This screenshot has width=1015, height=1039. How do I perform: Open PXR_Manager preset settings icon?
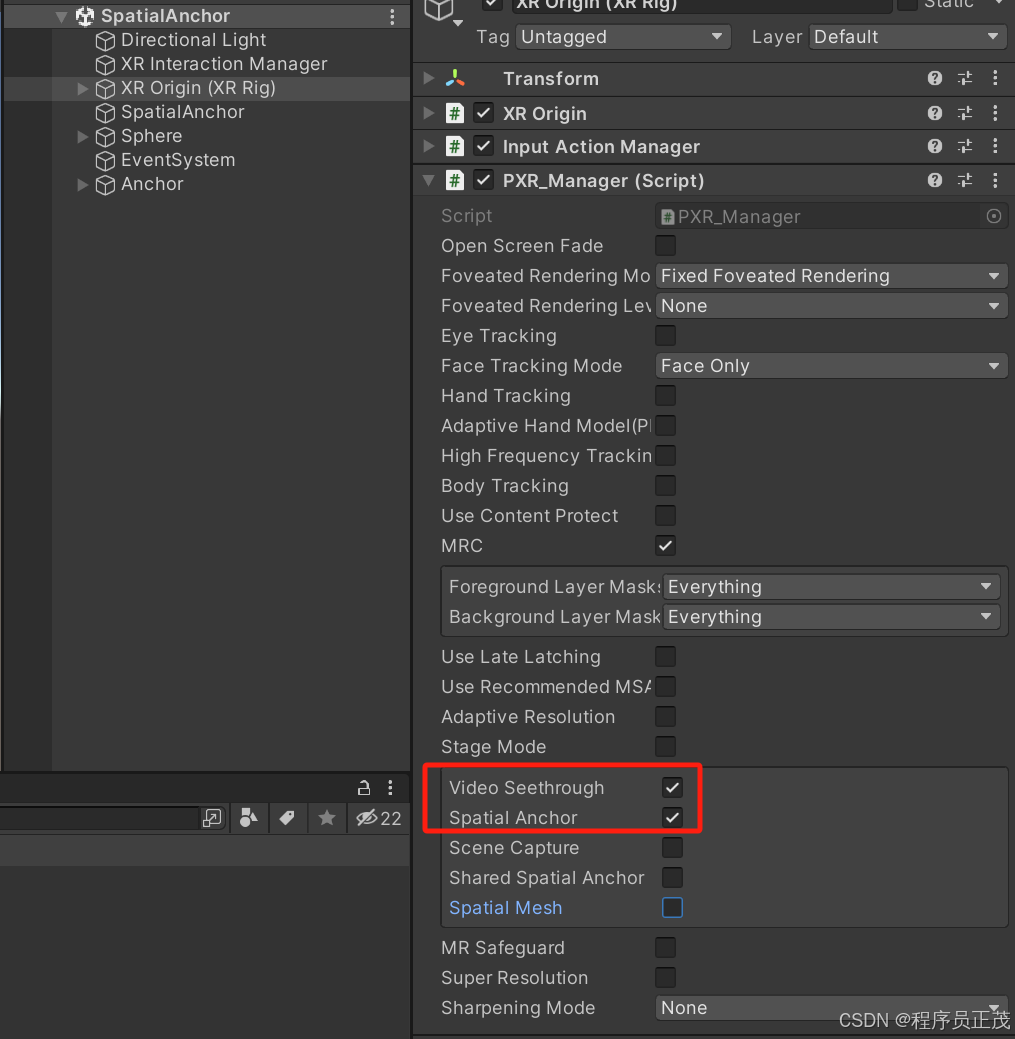point(965,180)
